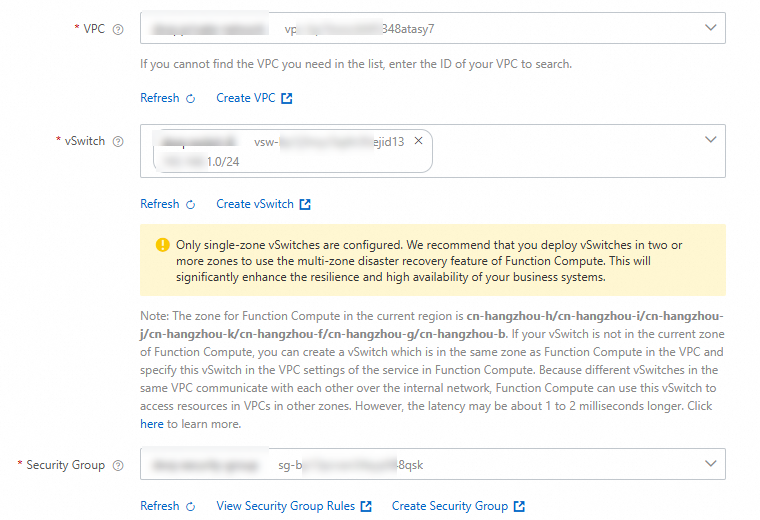760x520 pixels.
Task: Click the Security Group help icon
Action: [118, 465]
